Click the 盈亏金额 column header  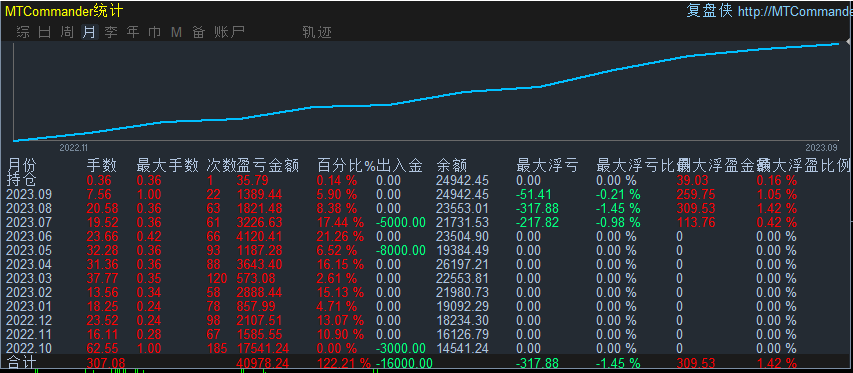(x=268, y=165)
